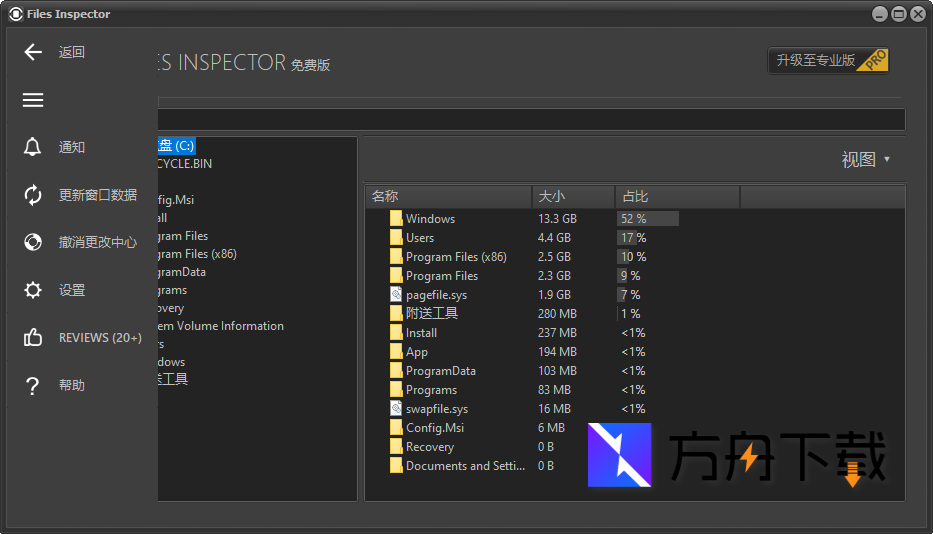Choose 更新窗口数据 menu item
The height and width of the screenshot is (534, 933).
[98, 195]
